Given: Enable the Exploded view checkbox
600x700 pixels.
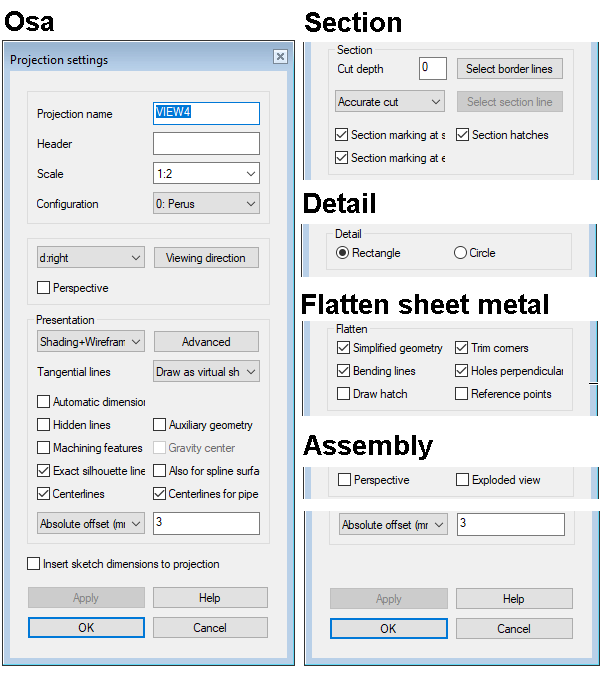Looking at the screenshot, I should point(463,480).
